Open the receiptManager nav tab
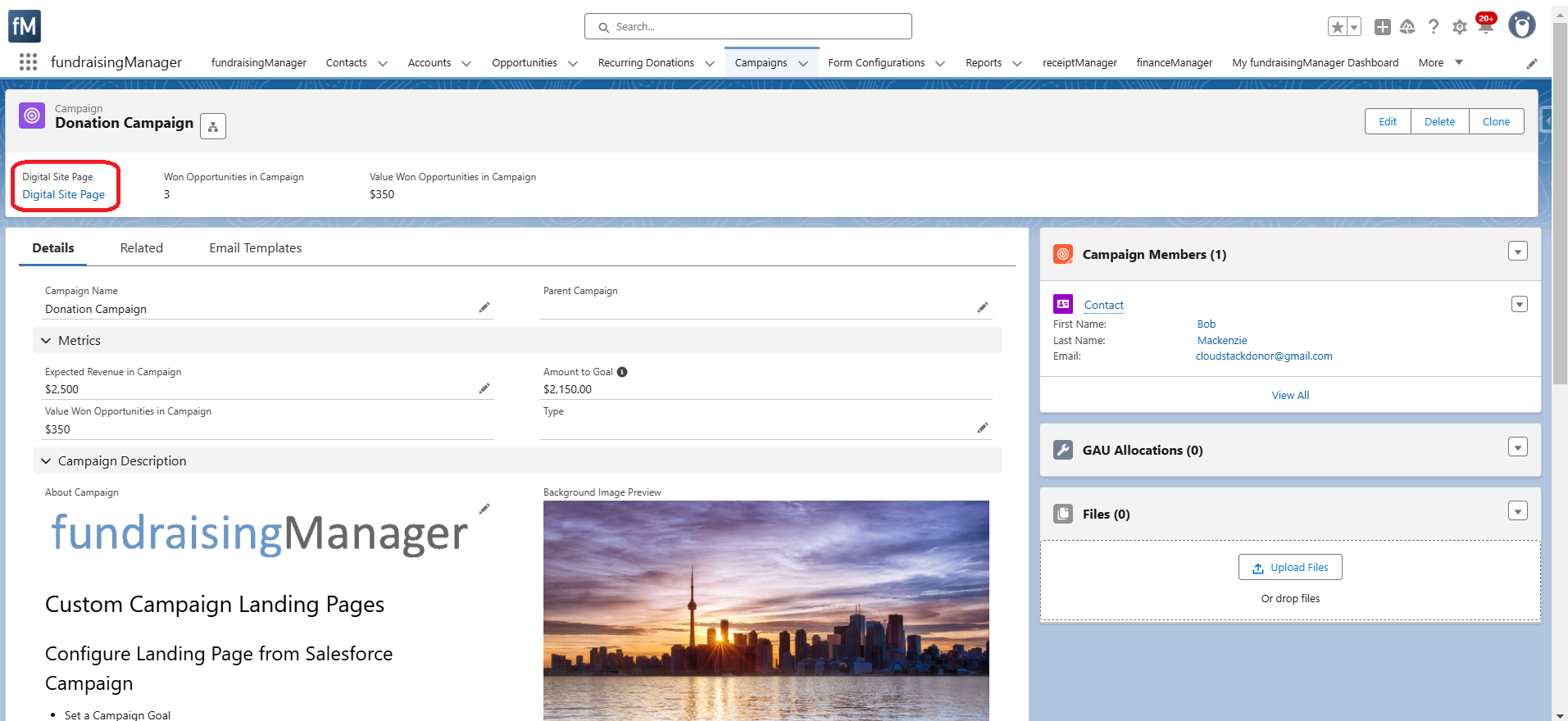 tap(1079, 62)
